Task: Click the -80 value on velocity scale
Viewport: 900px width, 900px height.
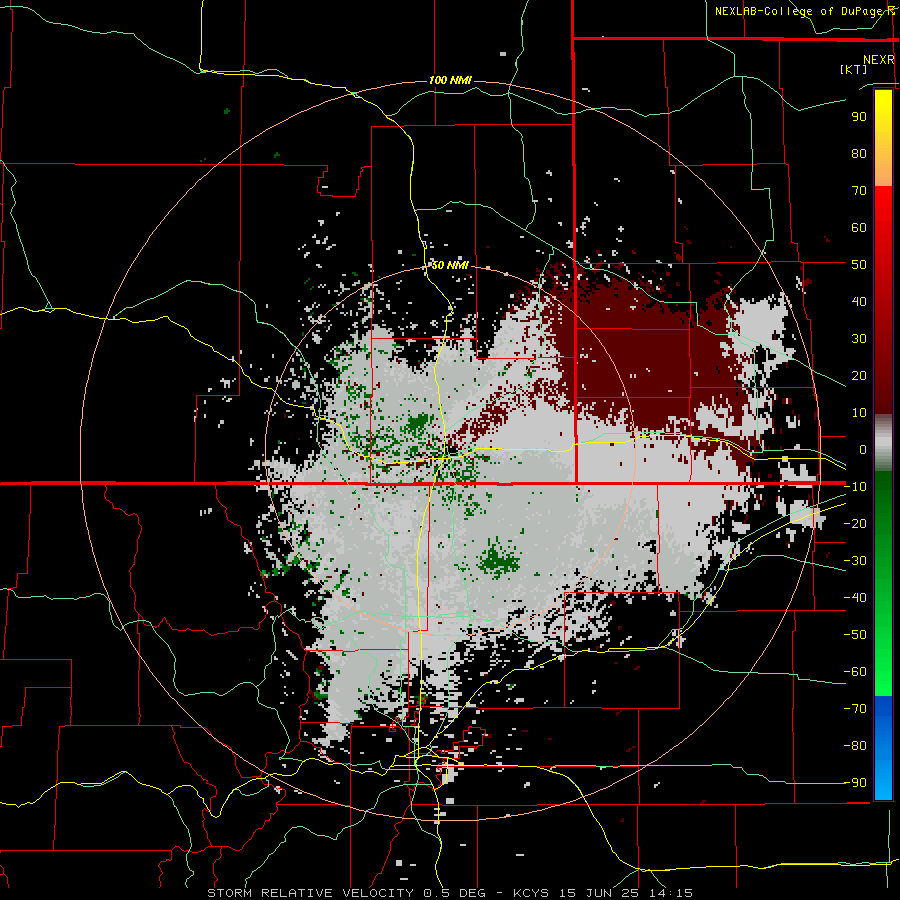Action: click(855, 746)
